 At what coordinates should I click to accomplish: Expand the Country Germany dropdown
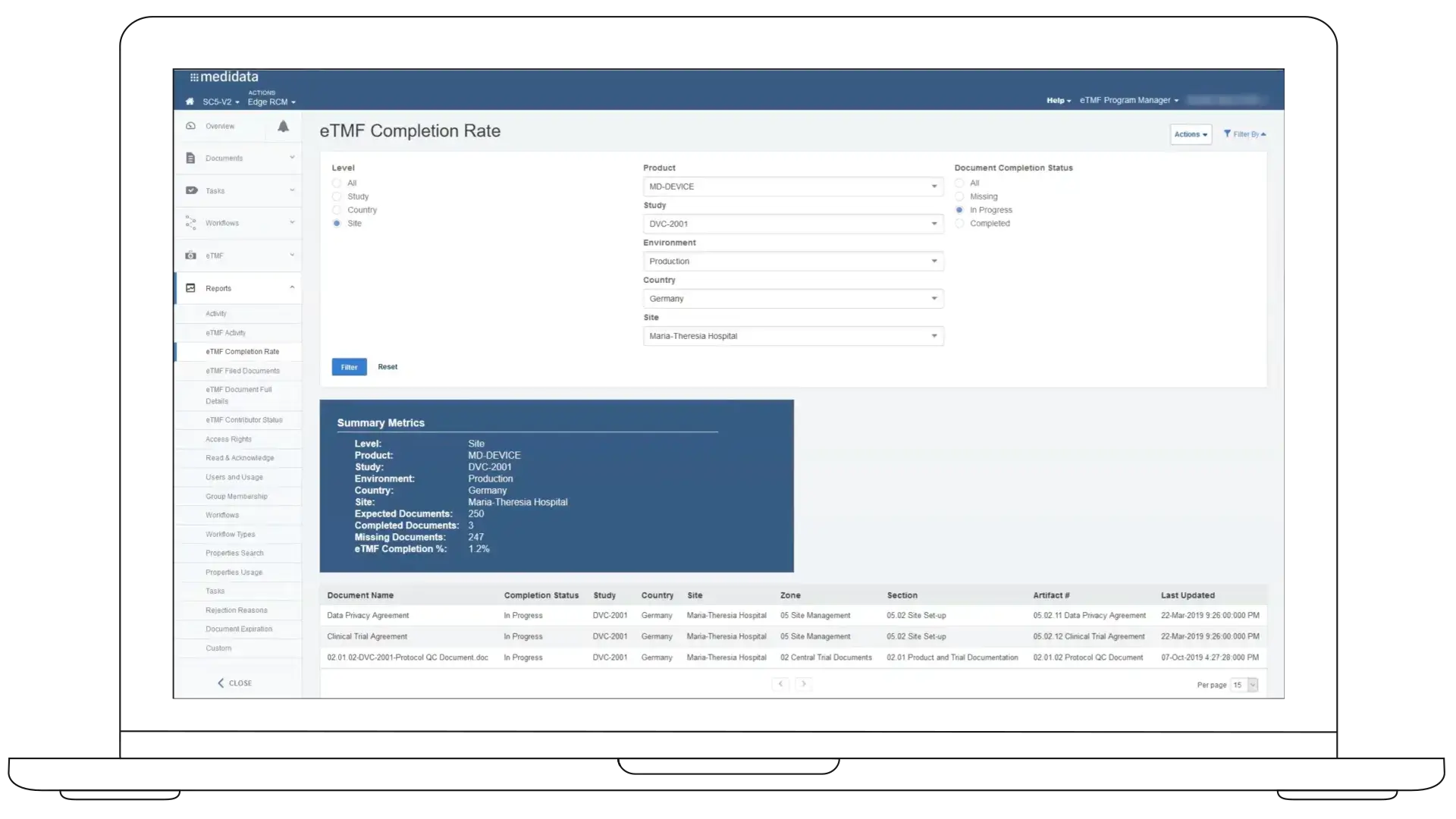(x=792, y=299)
